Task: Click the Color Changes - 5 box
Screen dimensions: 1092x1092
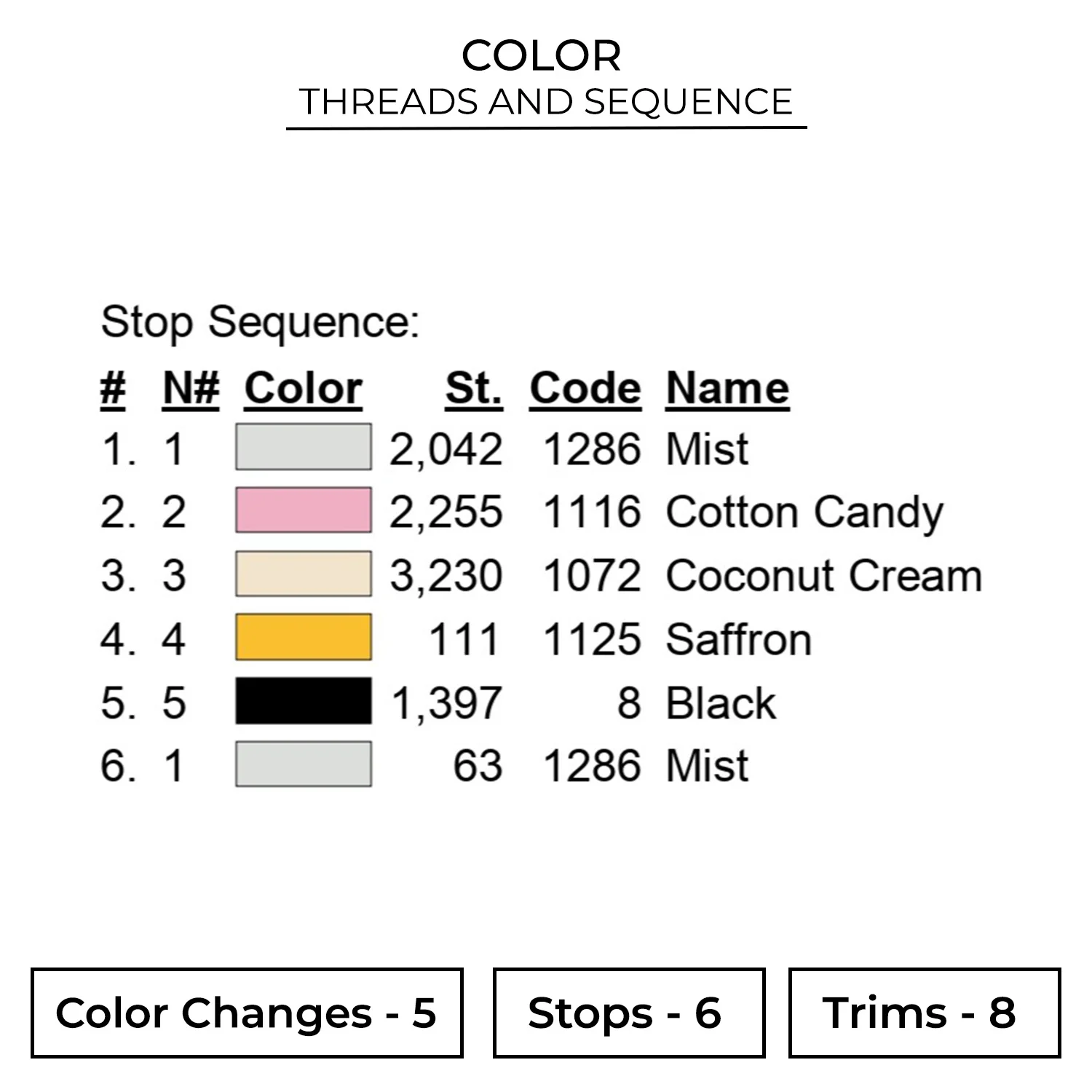Action: click(247, 1013)
